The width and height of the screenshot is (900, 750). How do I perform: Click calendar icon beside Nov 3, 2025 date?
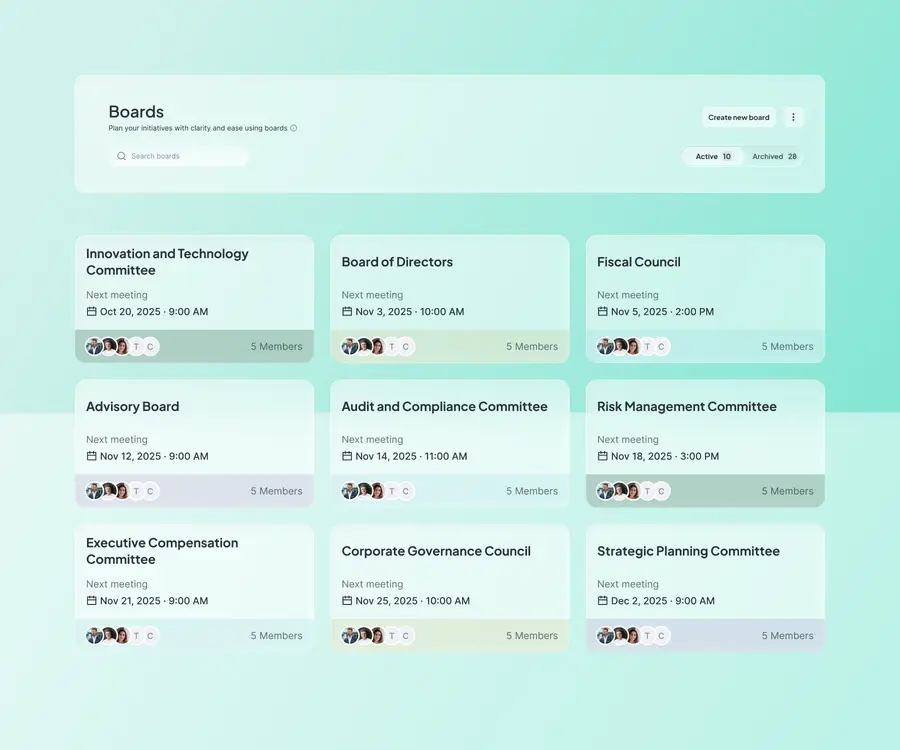347,311
